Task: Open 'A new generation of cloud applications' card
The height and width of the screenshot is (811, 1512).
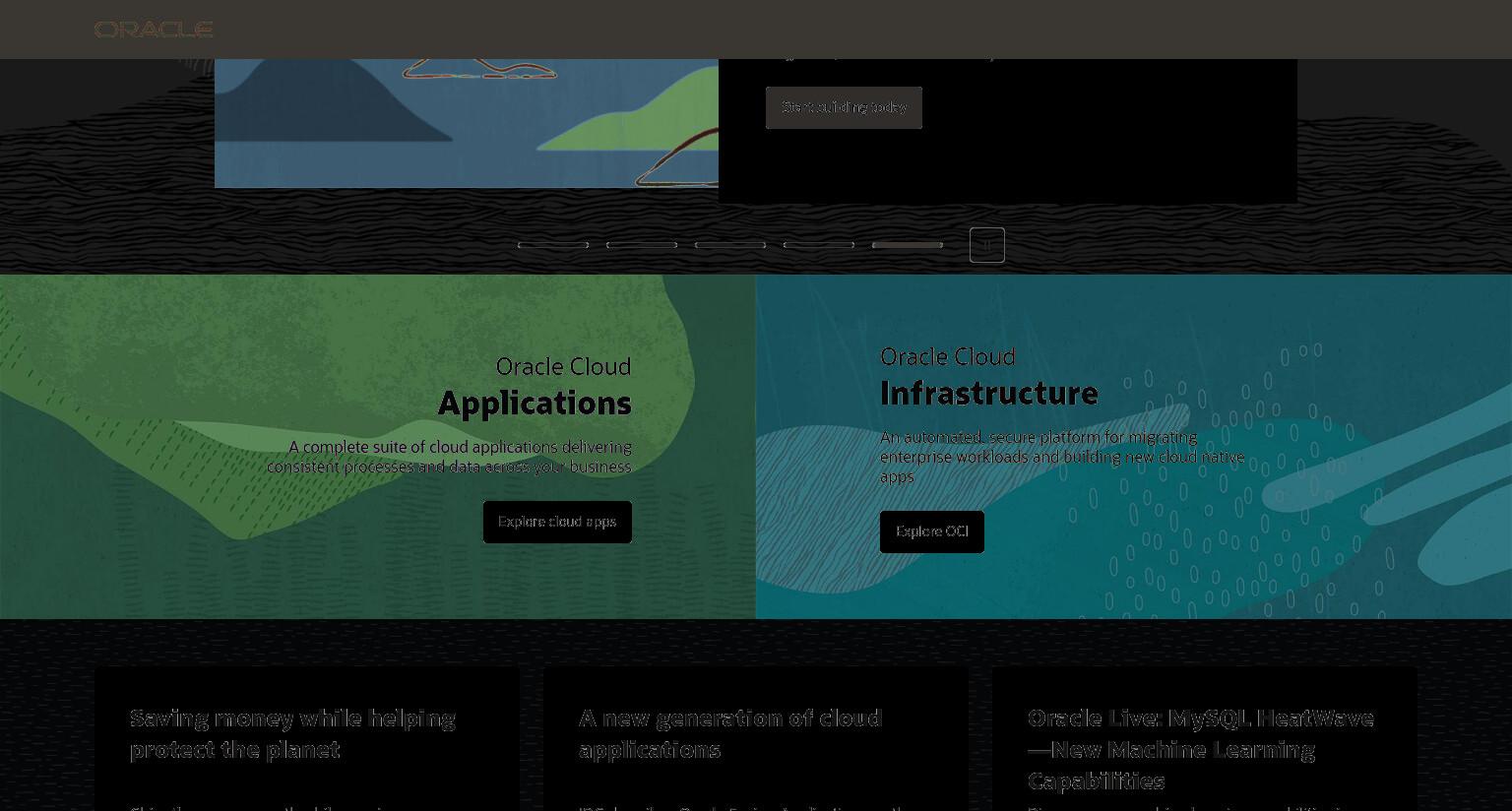Action: point(756,738)
